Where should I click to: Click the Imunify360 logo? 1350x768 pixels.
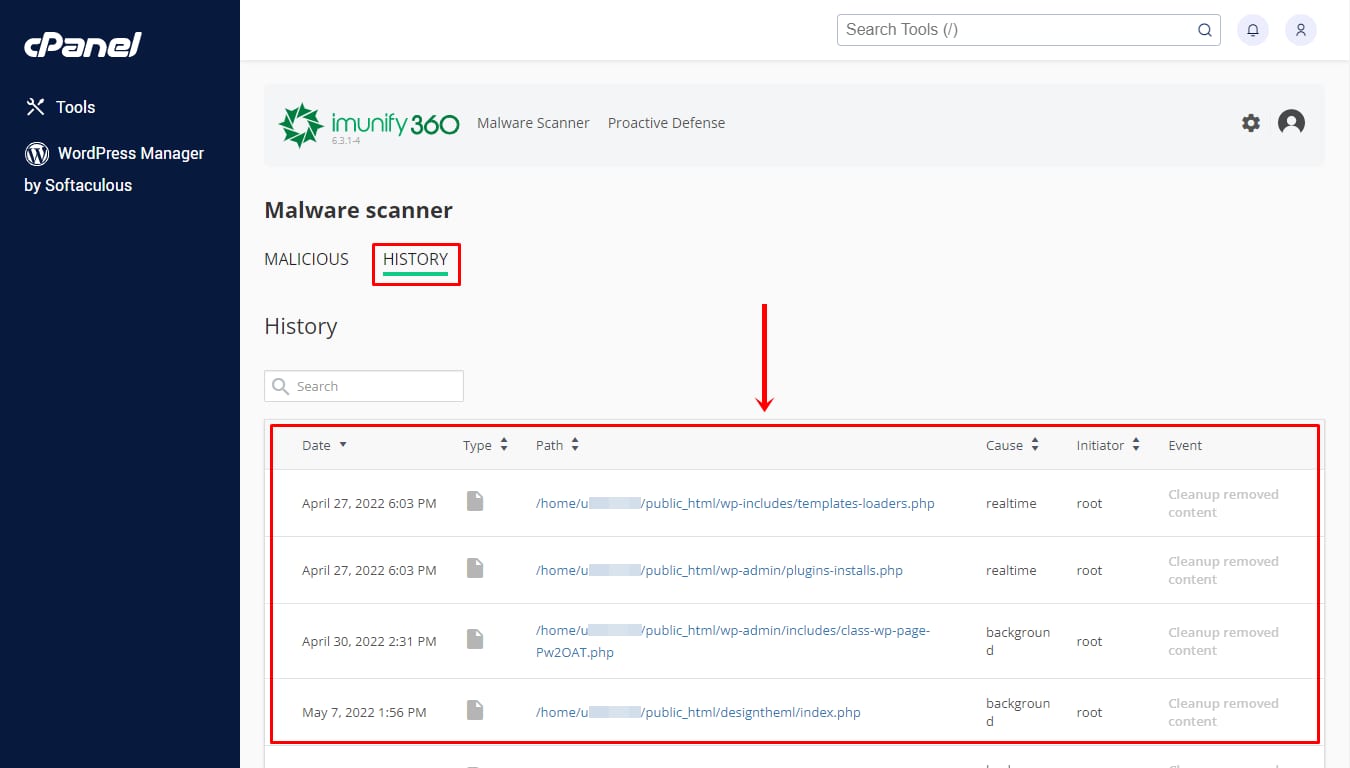pos(368,125)
